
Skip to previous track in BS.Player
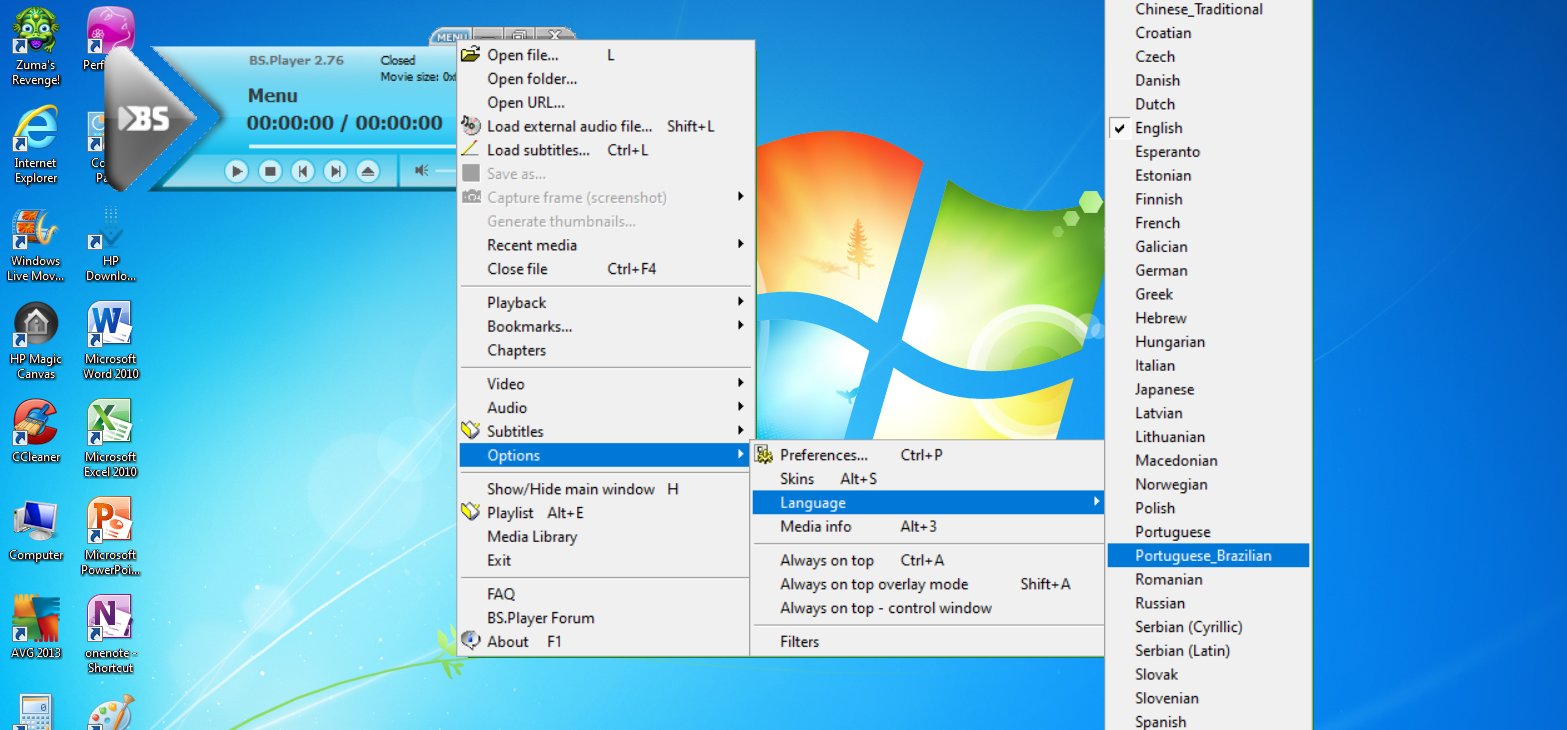303,171
